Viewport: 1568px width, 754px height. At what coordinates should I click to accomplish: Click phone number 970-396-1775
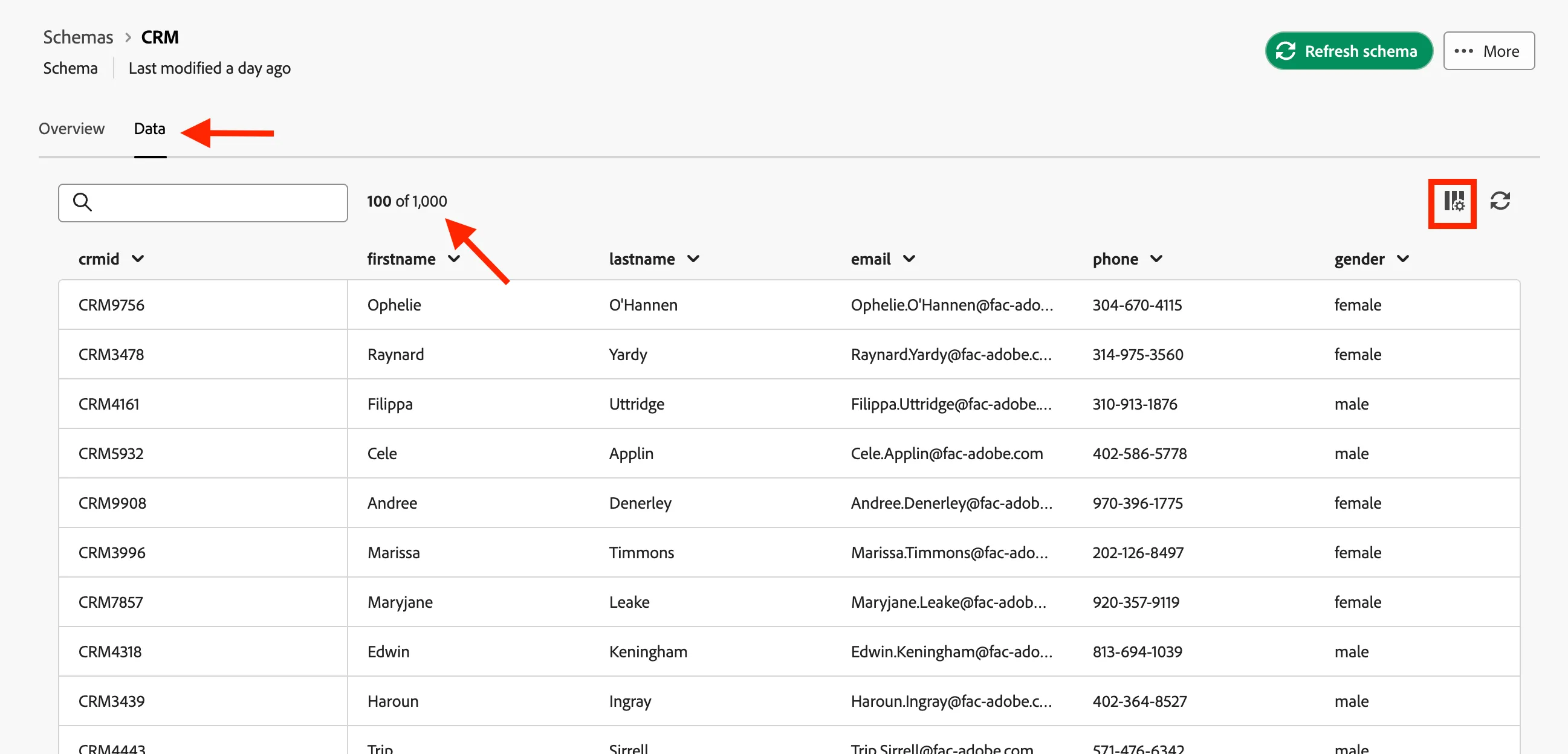click(1137, 503)
